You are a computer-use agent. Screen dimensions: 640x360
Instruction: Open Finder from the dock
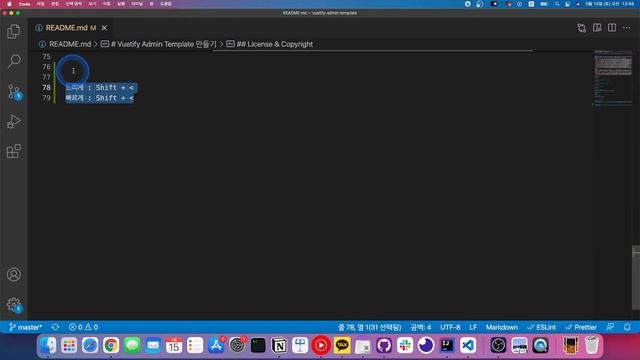click(48, 345)
